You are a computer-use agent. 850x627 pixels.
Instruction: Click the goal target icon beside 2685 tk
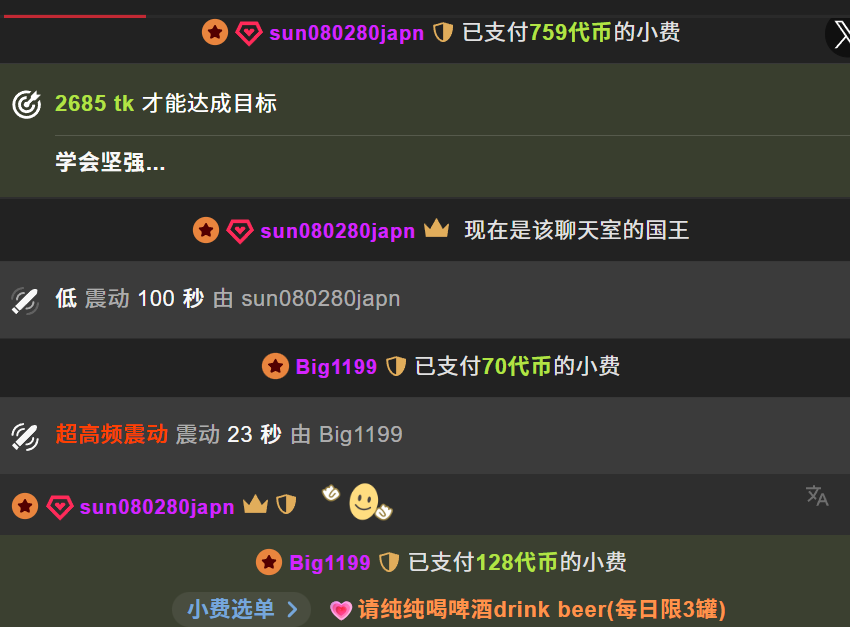point(27,104)
